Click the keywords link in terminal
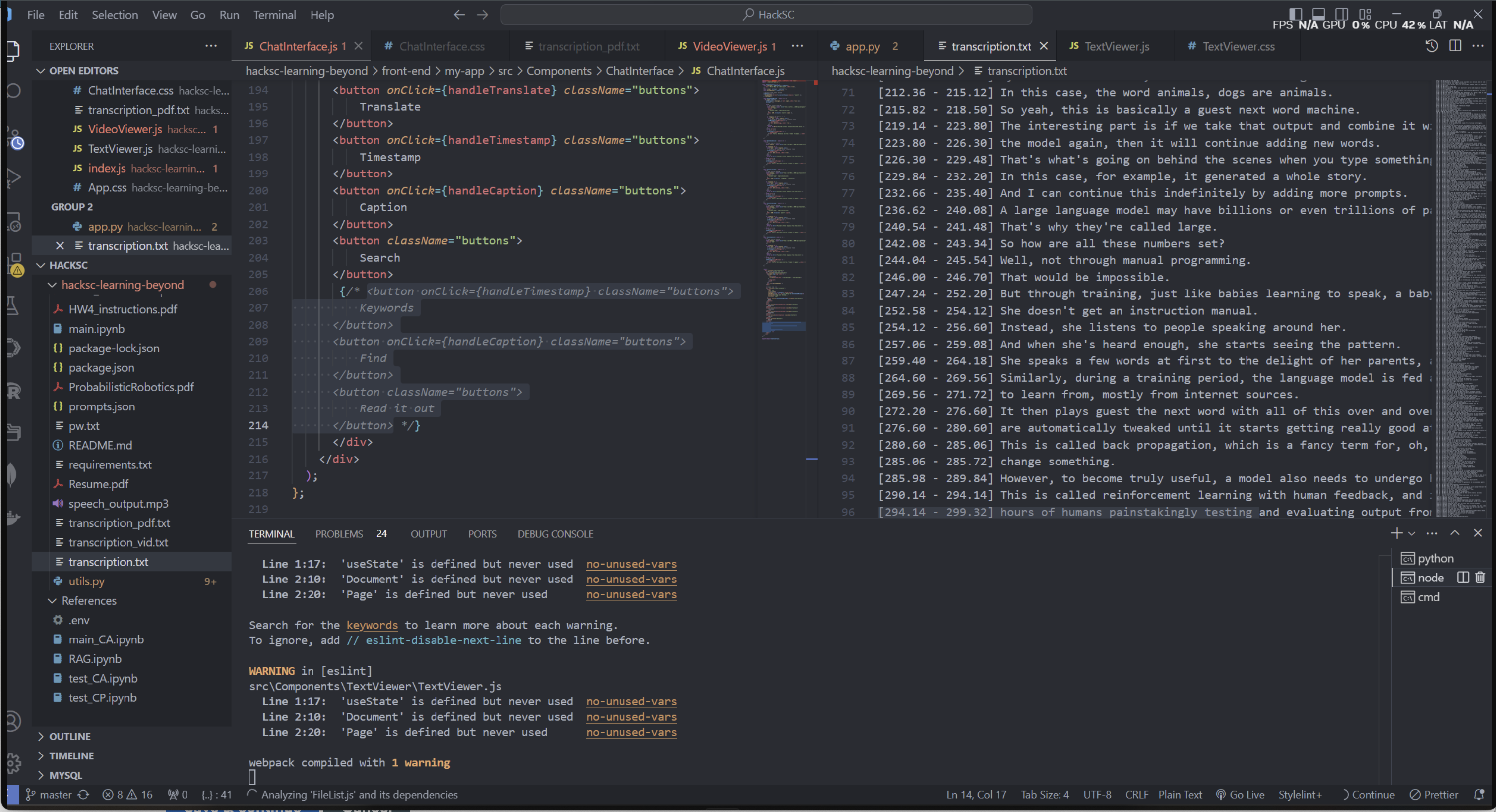The height and width of the screenshot is (812, 1496). tap(372, 625)
